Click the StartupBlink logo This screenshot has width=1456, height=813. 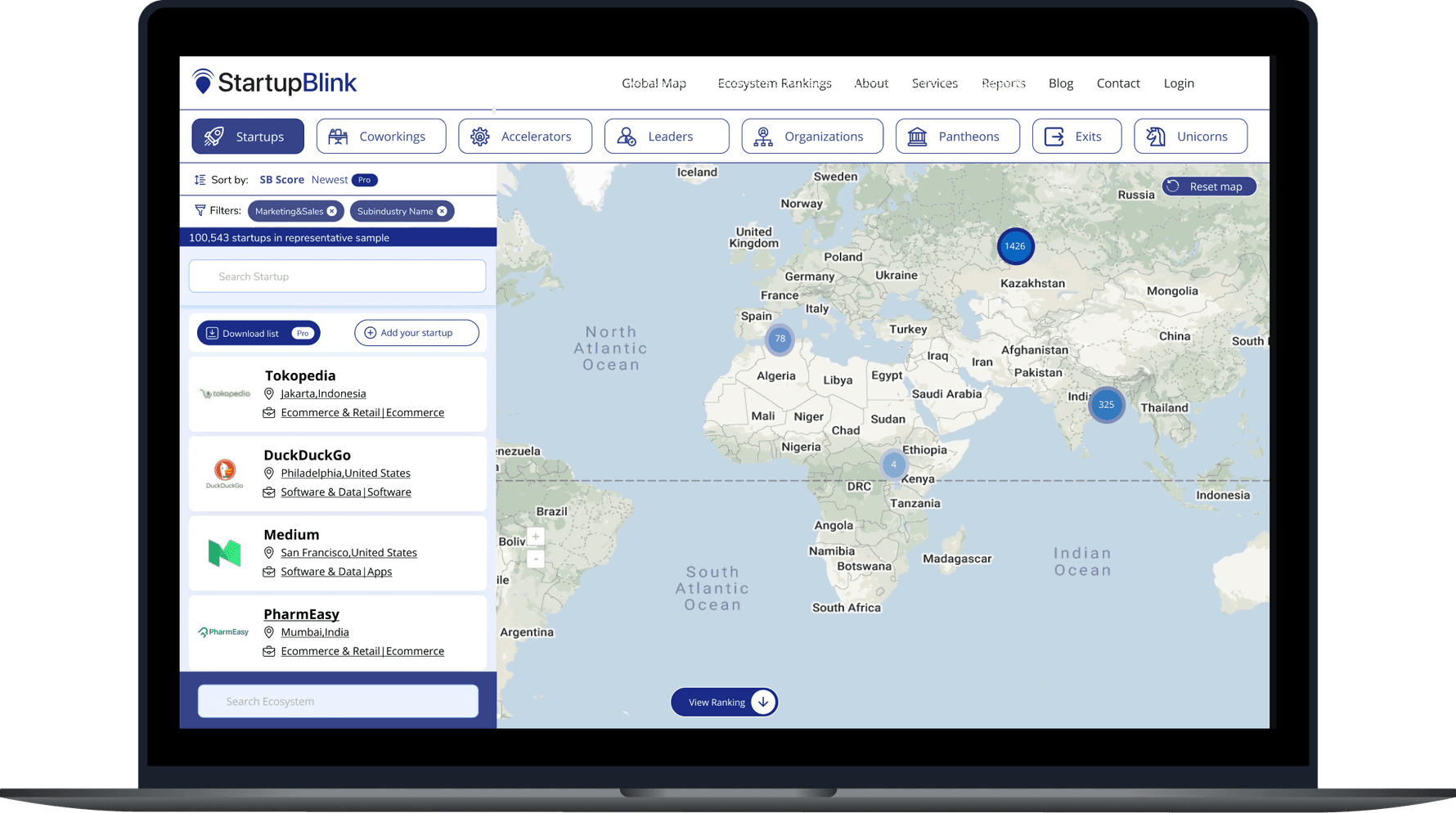[274, 82]
